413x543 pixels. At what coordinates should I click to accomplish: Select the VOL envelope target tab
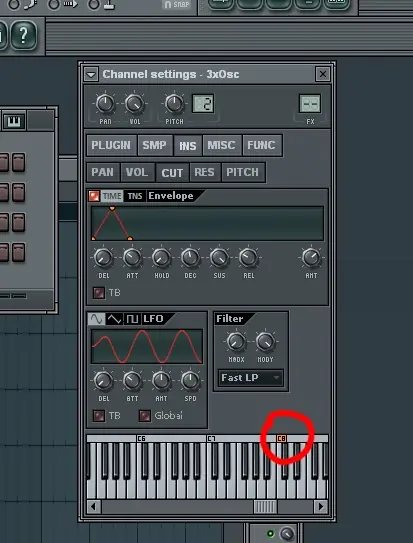pos(137,172)
